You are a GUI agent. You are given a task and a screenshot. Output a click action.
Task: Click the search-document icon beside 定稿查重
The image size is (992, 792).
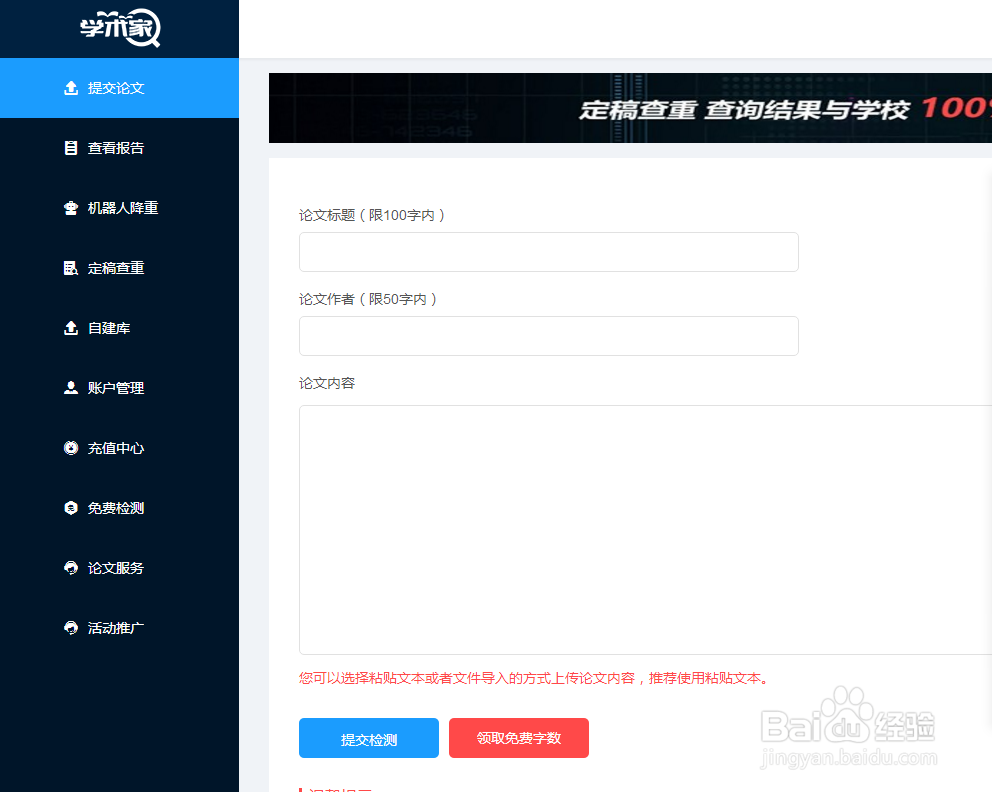[x=71, y=268]
